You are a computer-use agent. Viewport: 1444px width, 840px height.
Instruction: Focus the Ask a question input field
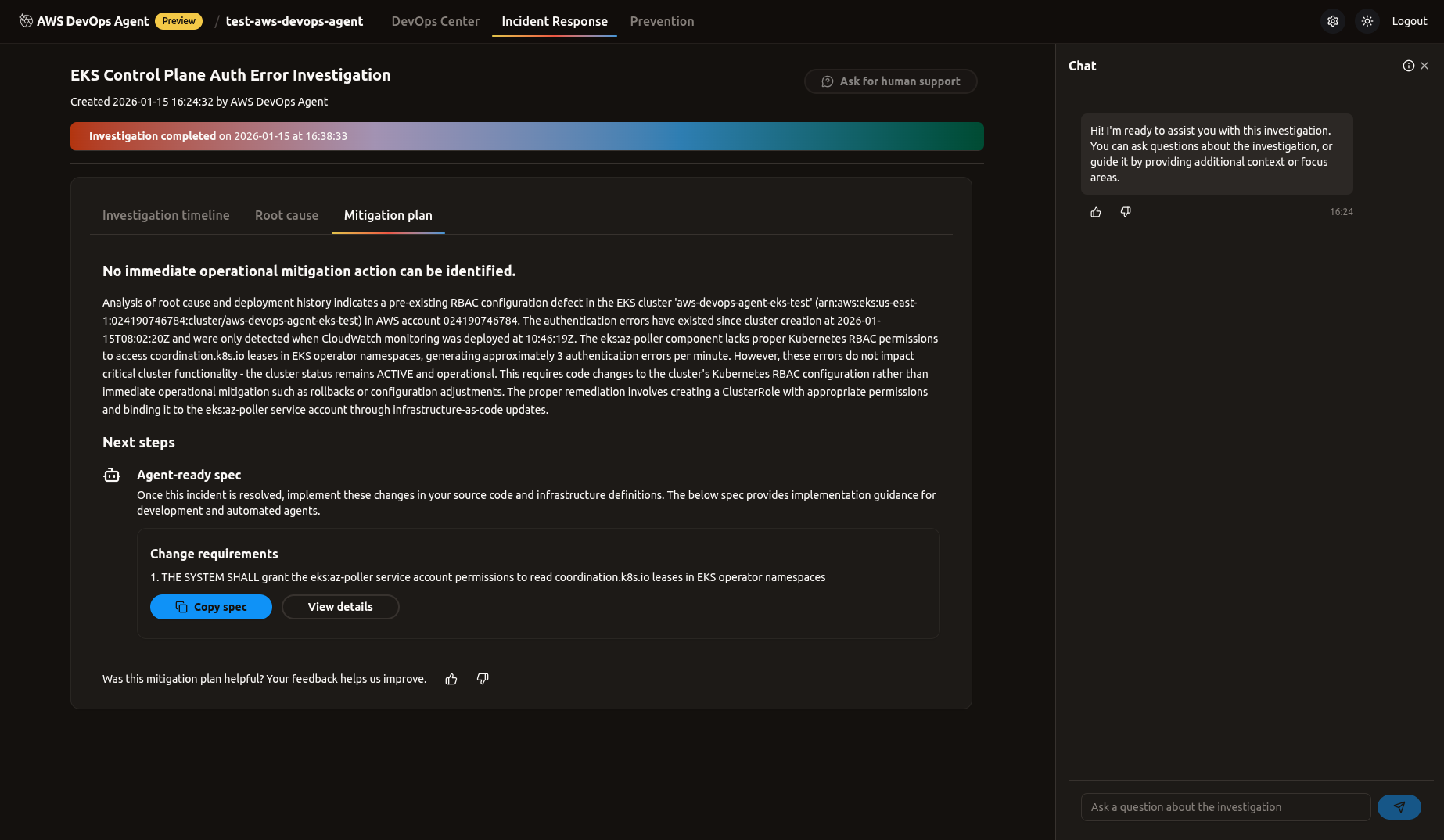(1226, 807)
